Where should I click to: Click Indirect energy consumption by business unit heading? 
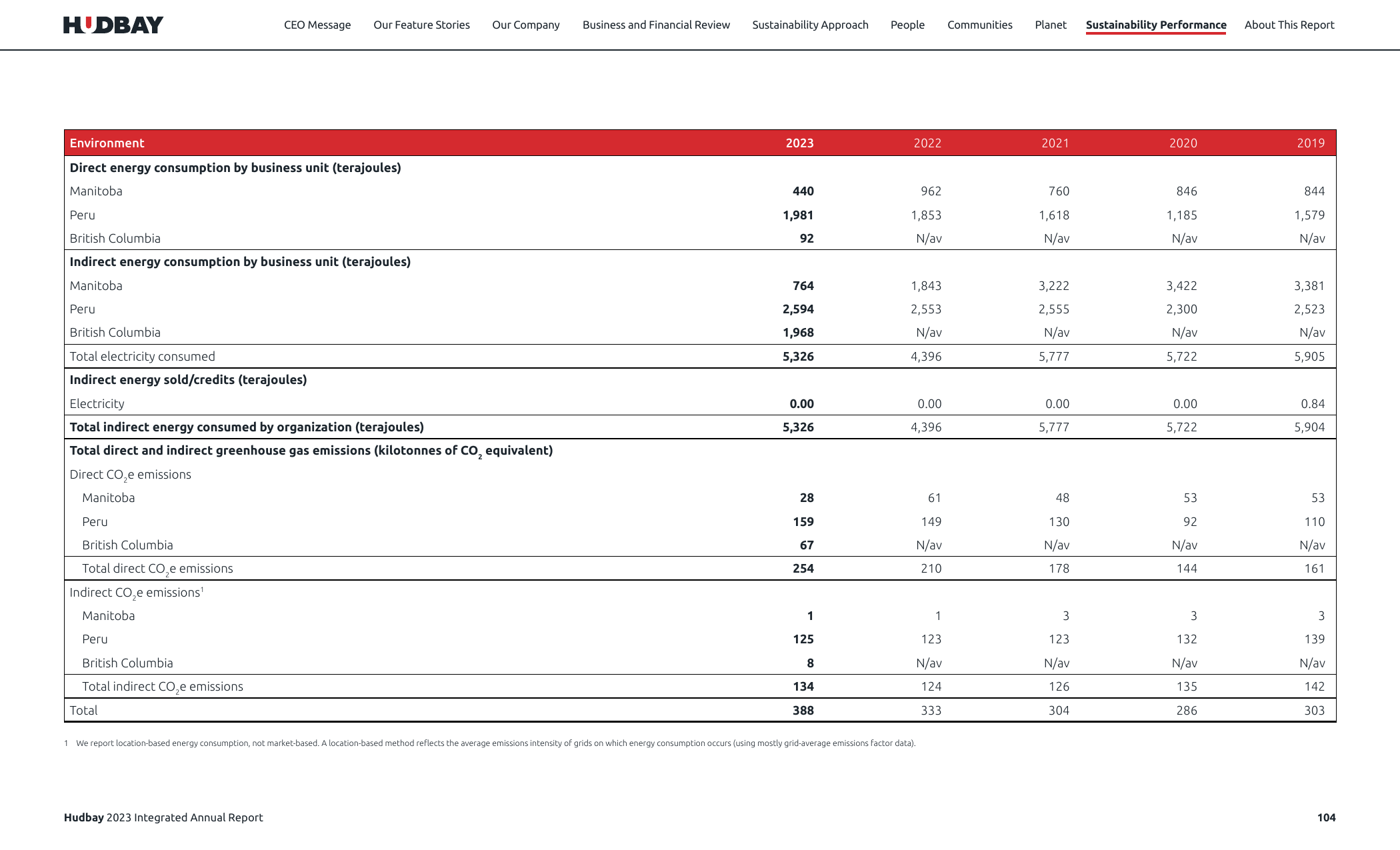pos(240,262)
